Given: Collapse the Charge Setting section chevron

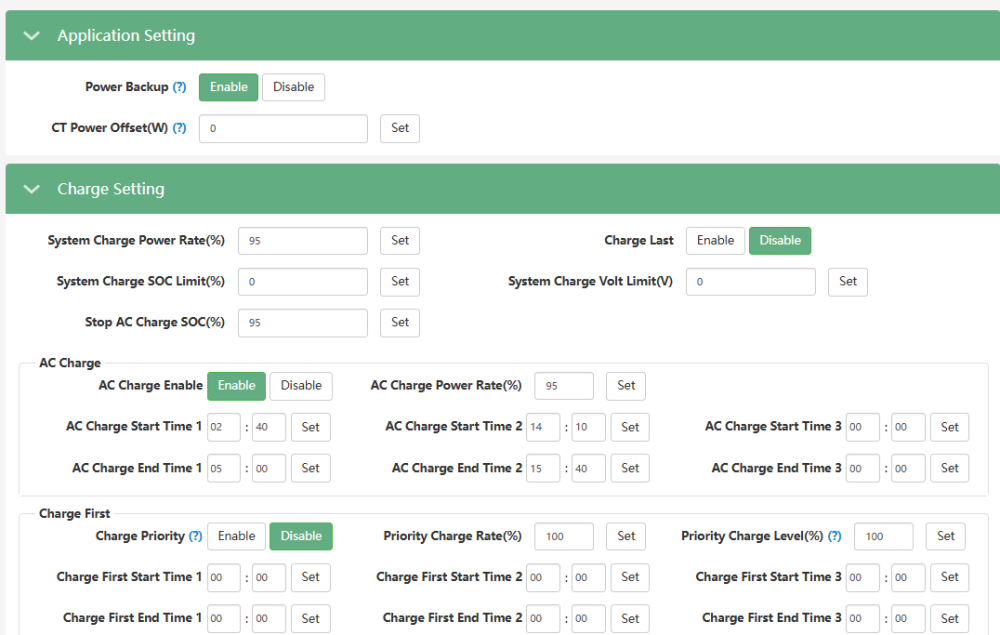Looking at the screenshot, I should (x=31, y=189).
